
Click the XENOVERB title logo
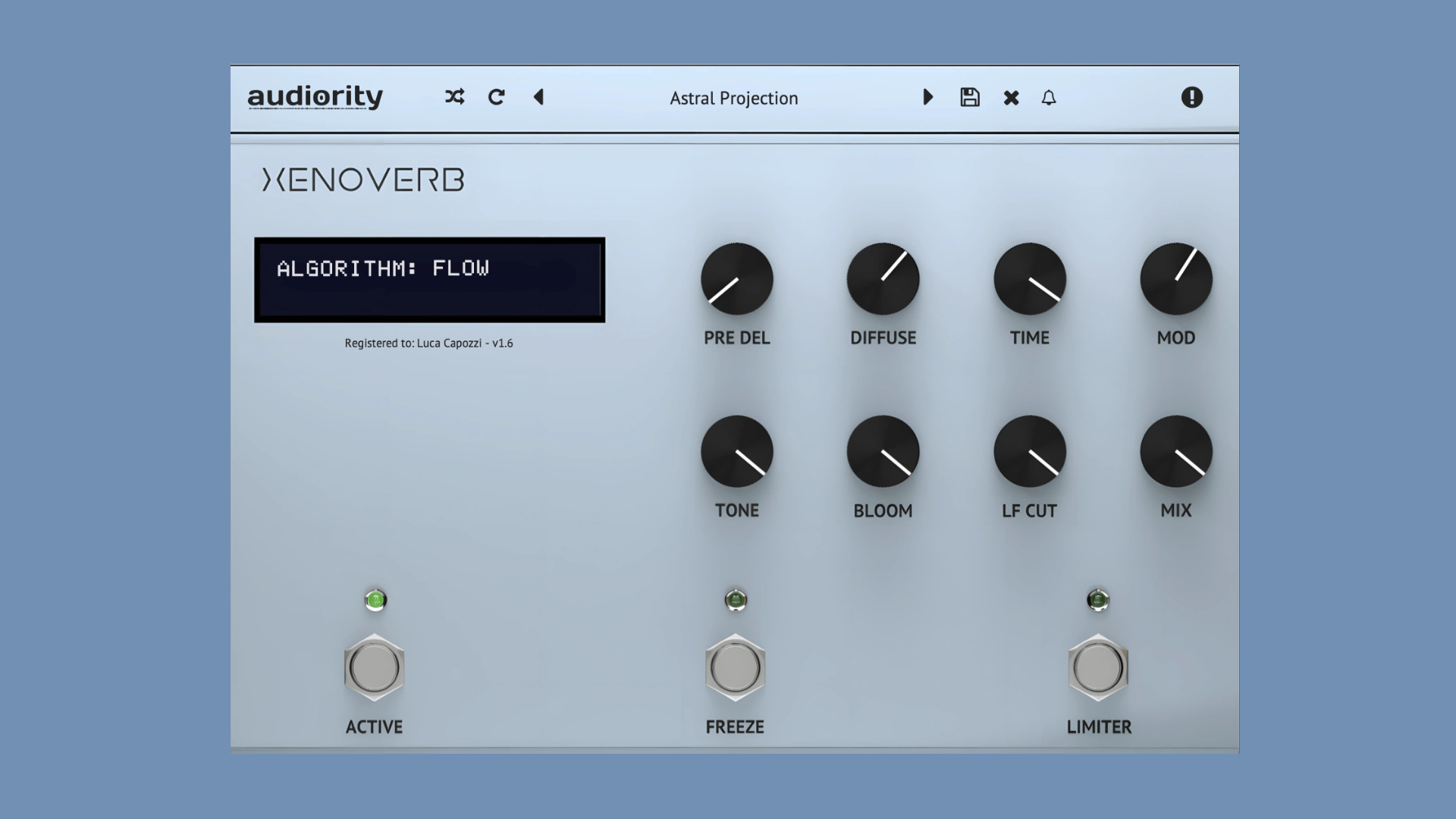point(363,180)
